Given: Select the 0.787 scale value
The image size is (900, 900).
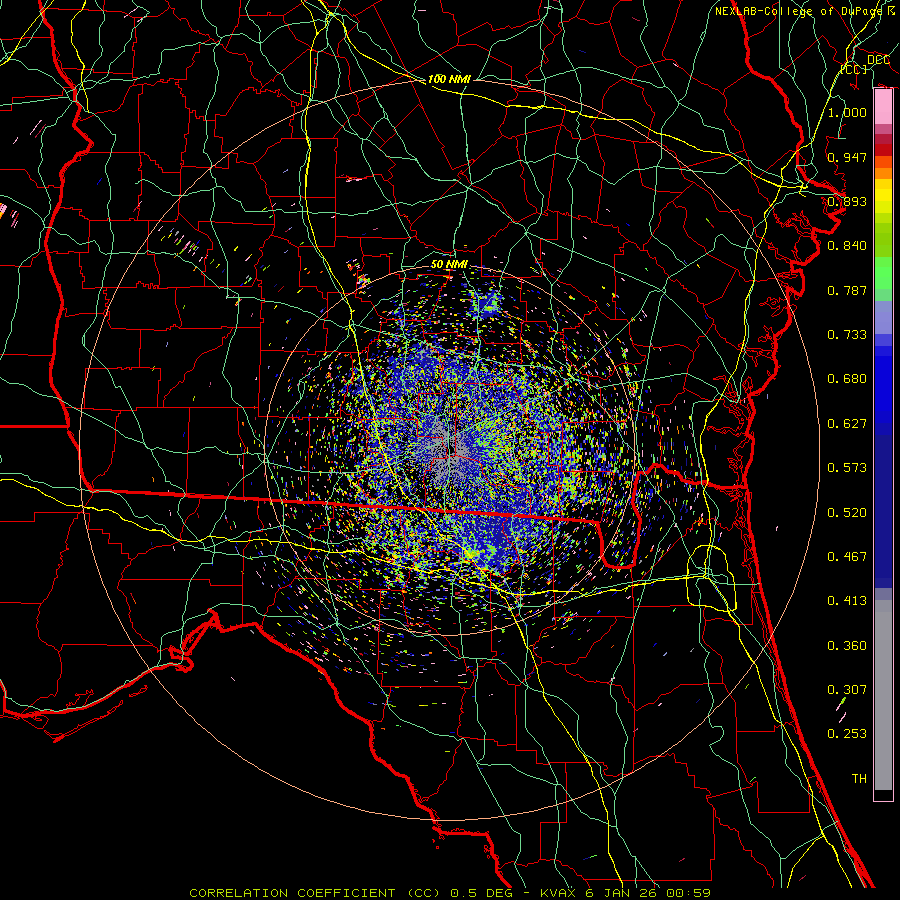Looking at the screenshot, I should tap(847, 290).
